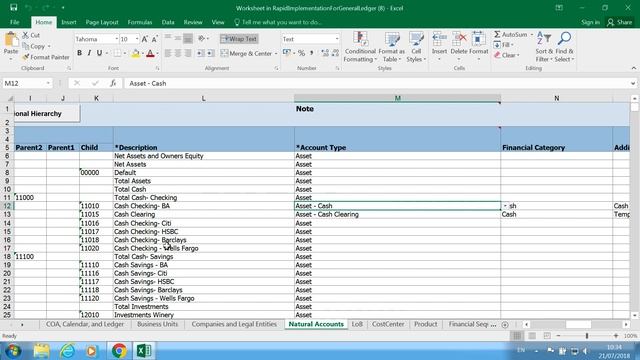Switch to the Formulas tab
The width and height of the screenshot is (640, 360).
click(140, 22)
